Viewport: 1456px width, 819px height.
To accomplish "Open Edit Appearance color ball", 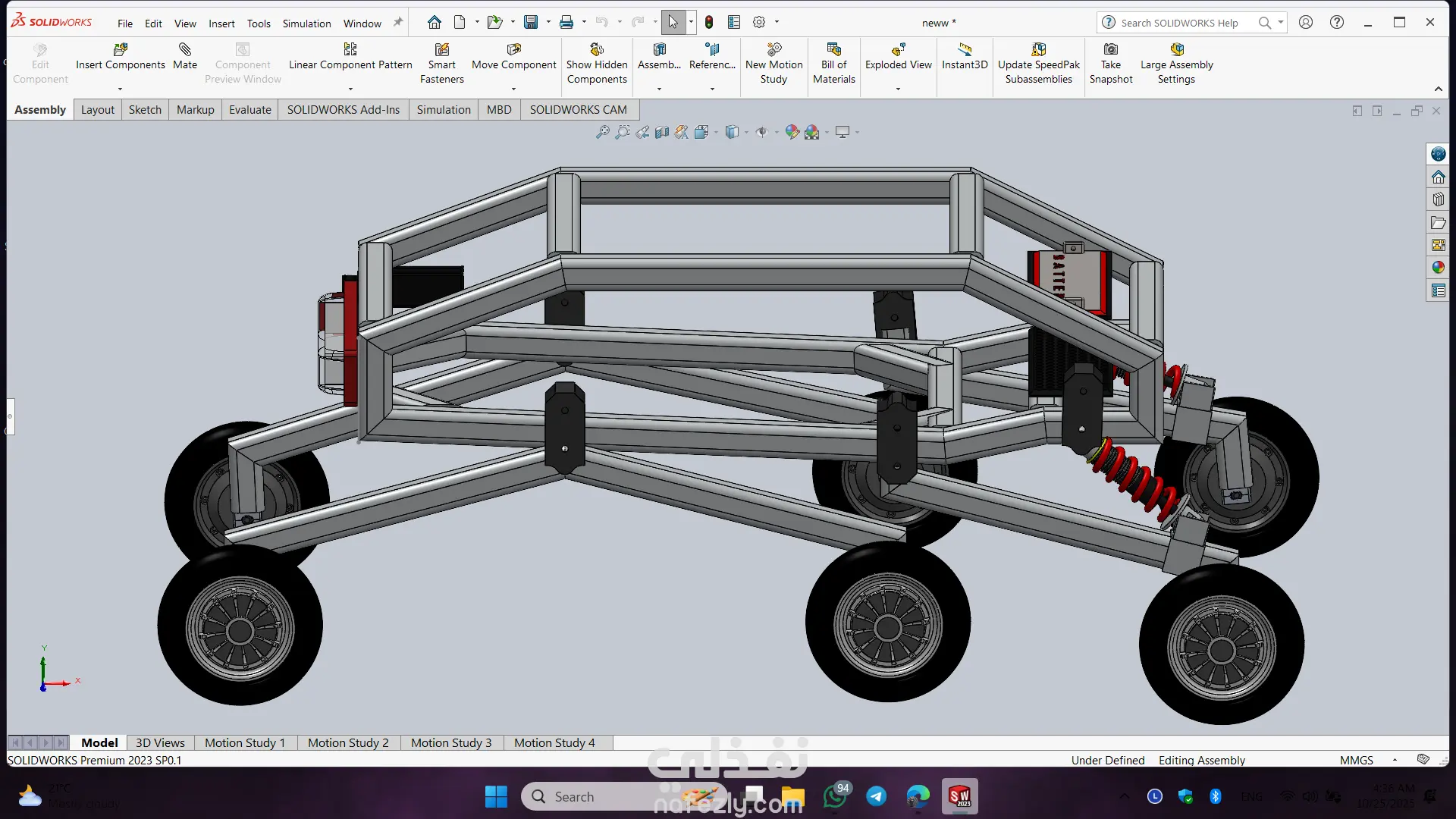I will 792,132.
